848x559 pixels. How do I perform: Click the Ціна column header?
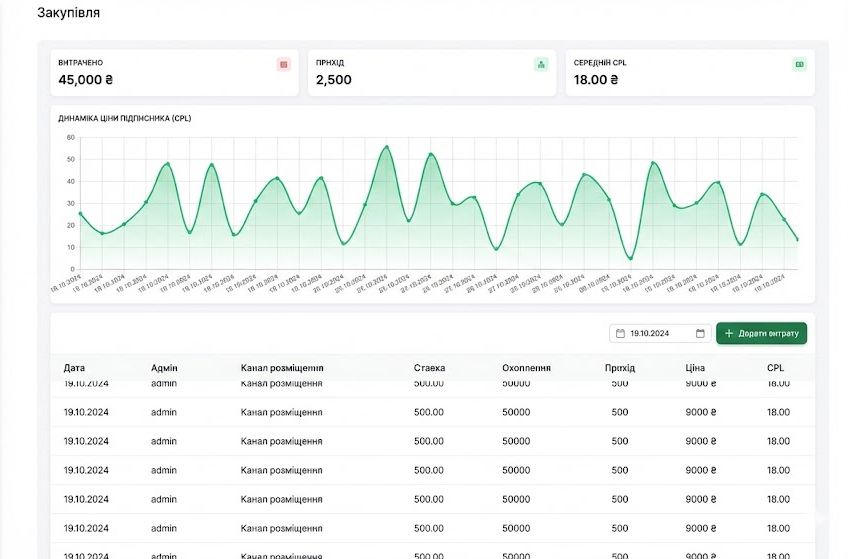695,368
